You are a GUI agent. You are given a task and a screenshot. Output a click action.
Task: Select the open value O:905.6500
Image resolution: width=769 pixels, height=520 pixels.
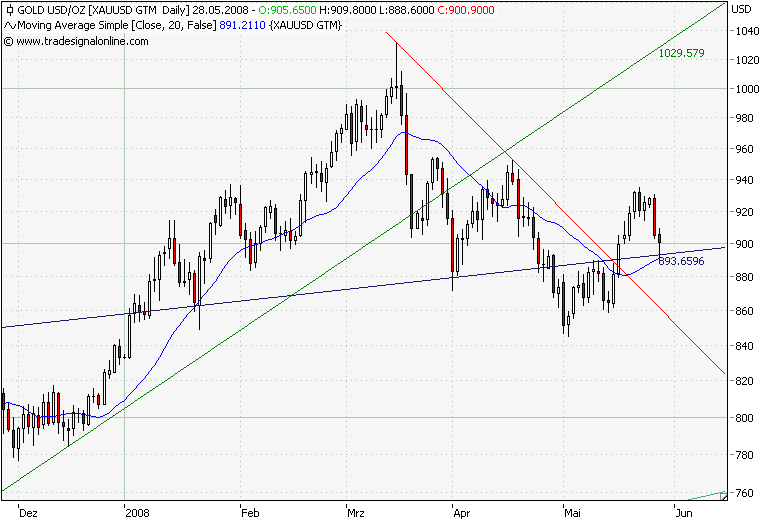pos(287,10)
